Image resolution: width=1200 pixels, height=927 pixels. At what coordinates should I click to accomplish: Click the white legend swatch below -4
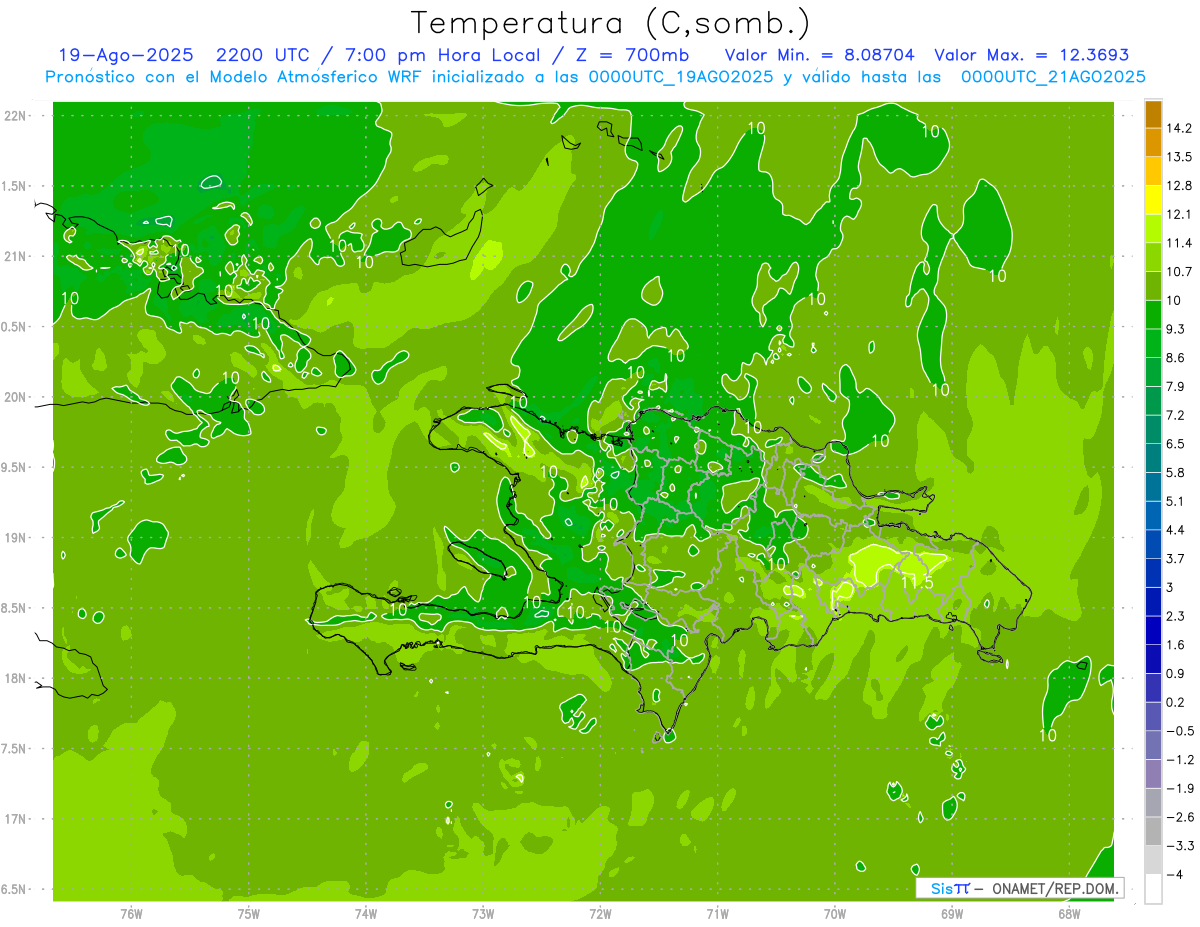[1153, 889]
